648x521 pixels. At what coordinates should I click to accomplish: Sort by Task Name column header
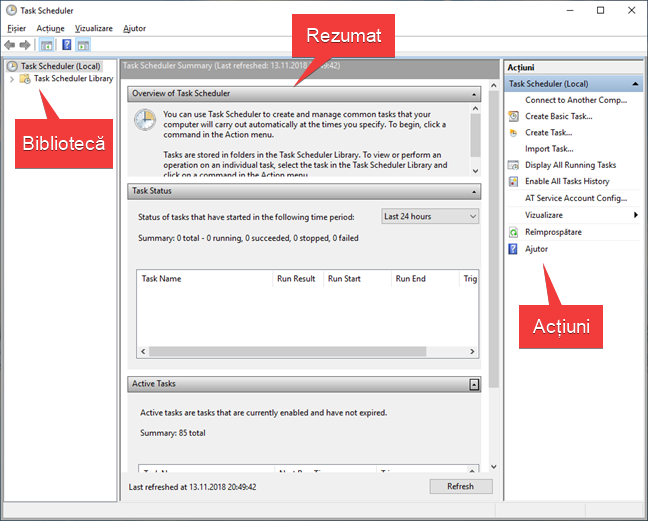pyautogui.click(x=205, y=279)
